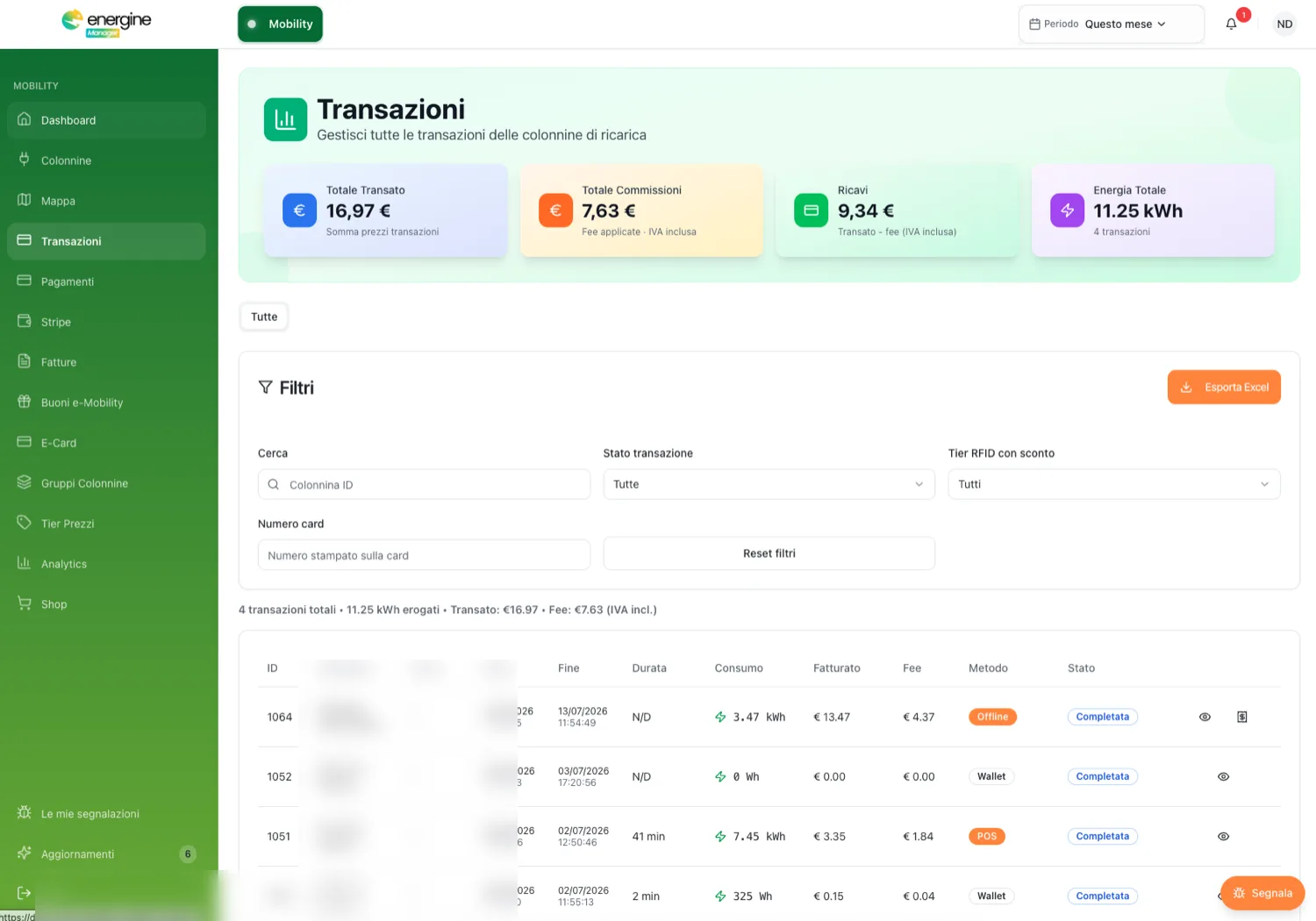
Task: Open the Tier RFID con sconto dropdown
Action: point(1114,484)
